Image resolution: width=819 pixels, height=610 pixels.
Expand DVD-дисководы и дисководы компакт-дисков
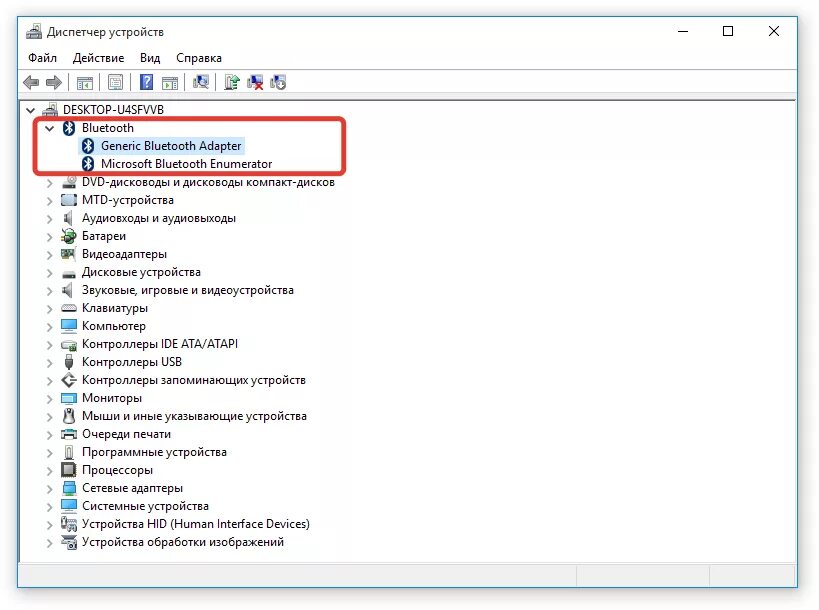click(50, 183)
